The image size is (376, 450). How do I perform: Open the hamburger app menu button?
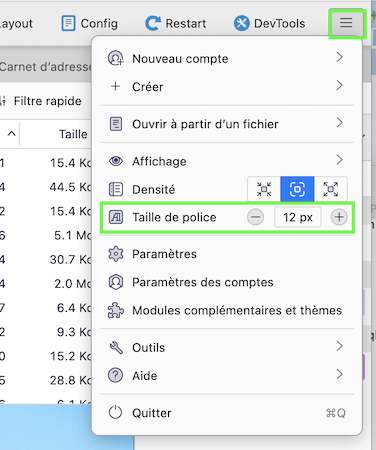point(346,23)
